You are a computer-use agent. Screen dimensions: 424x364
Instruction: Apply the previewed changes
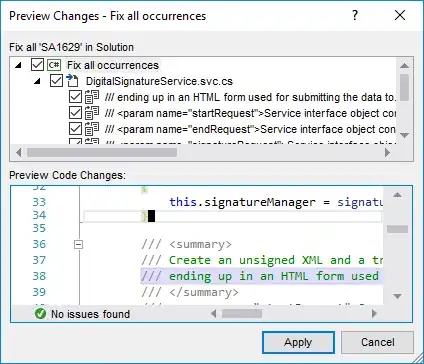298,342
